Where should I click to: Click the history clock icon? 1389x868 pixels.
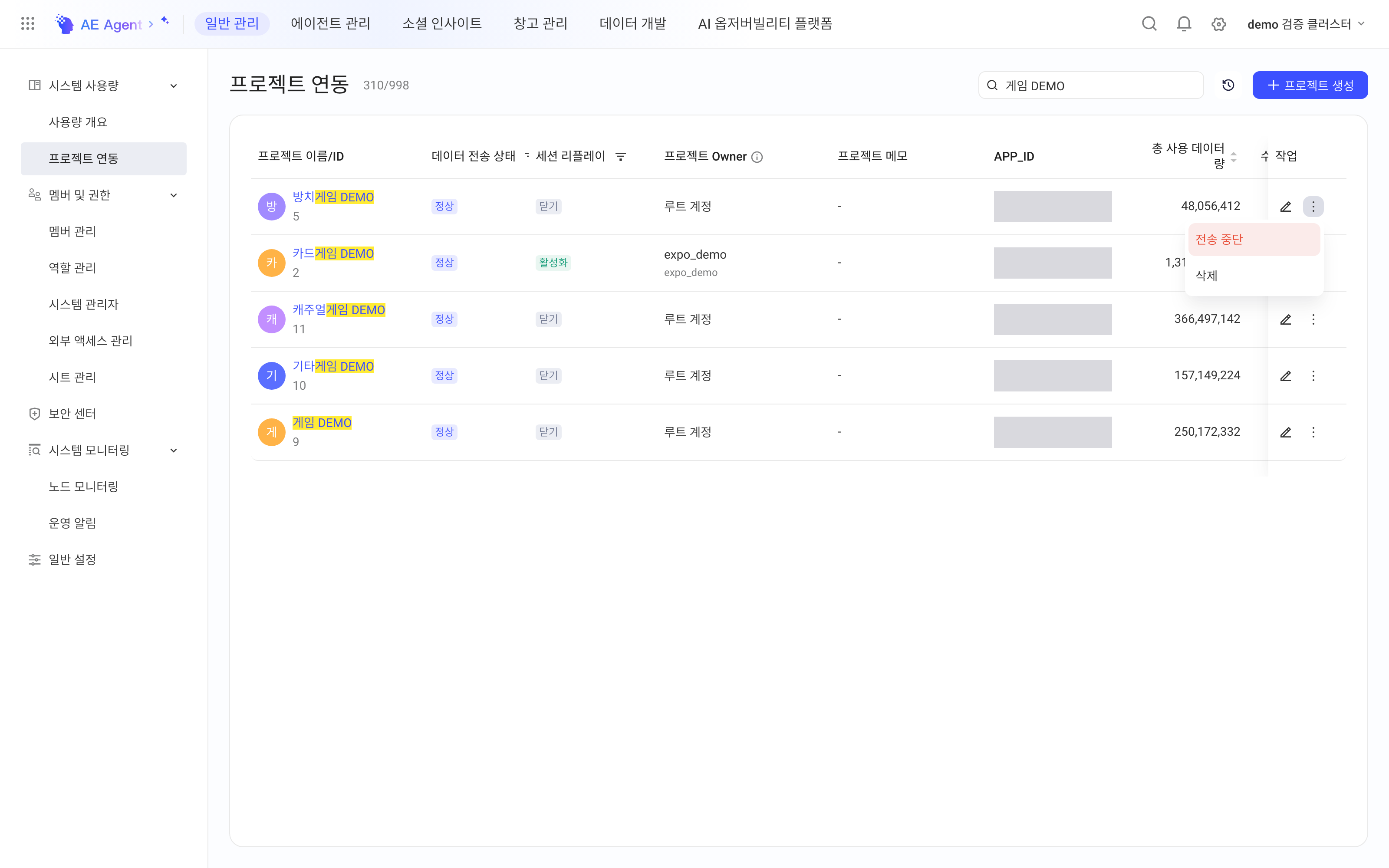coord(1228,85)
